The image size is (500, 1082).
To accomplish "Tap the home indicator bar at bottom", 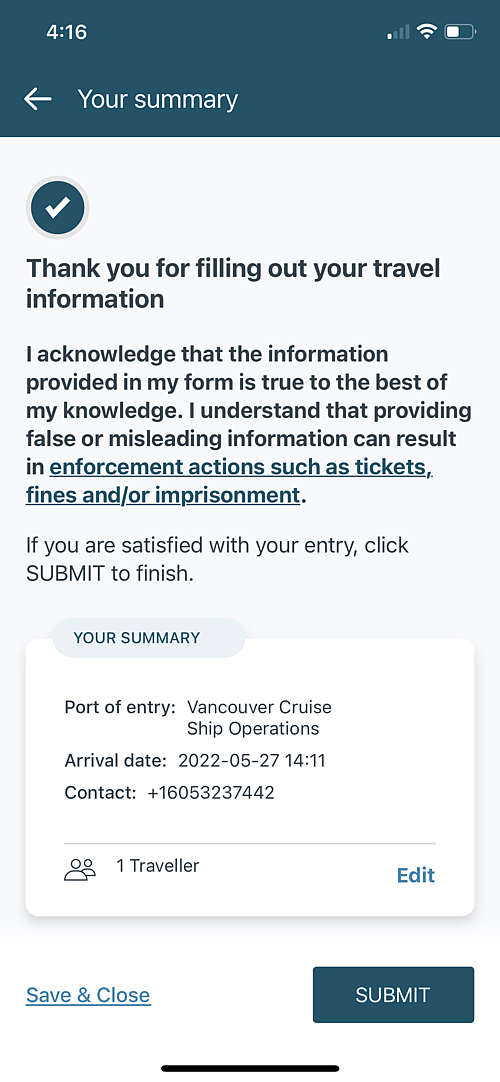I will (250, 1068).
